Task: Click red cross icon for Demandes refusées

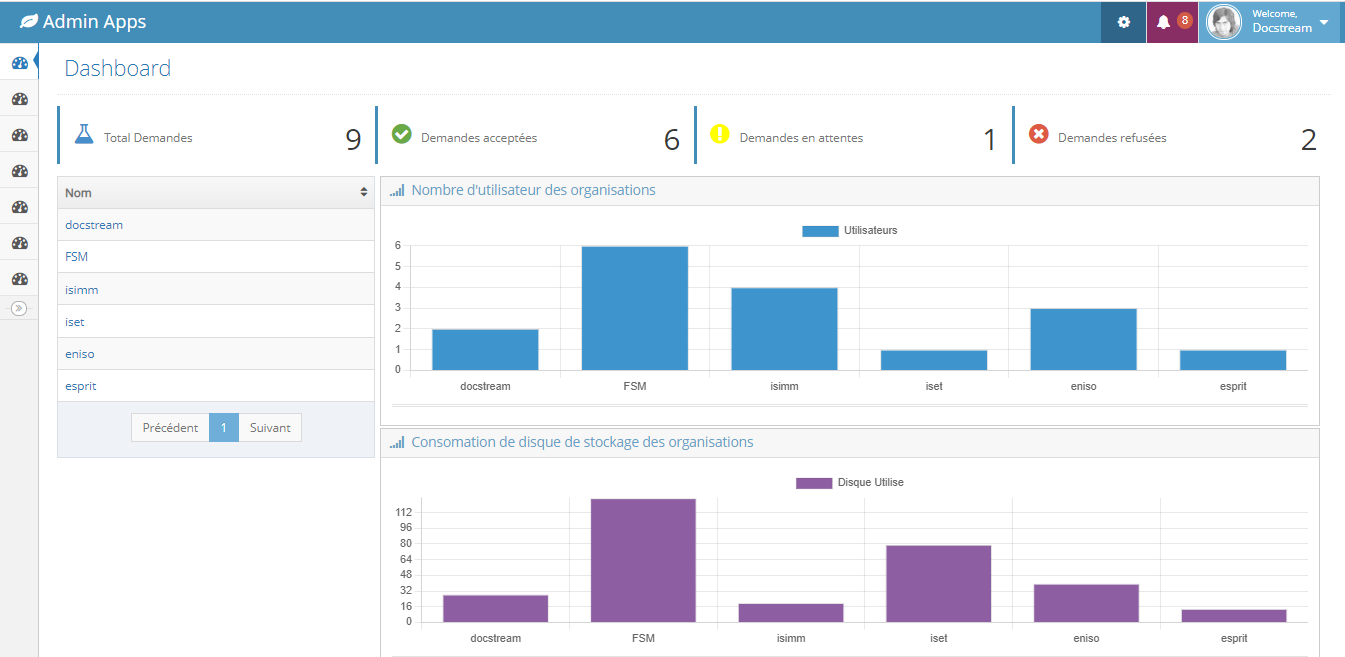Action: coord(1039,134)
